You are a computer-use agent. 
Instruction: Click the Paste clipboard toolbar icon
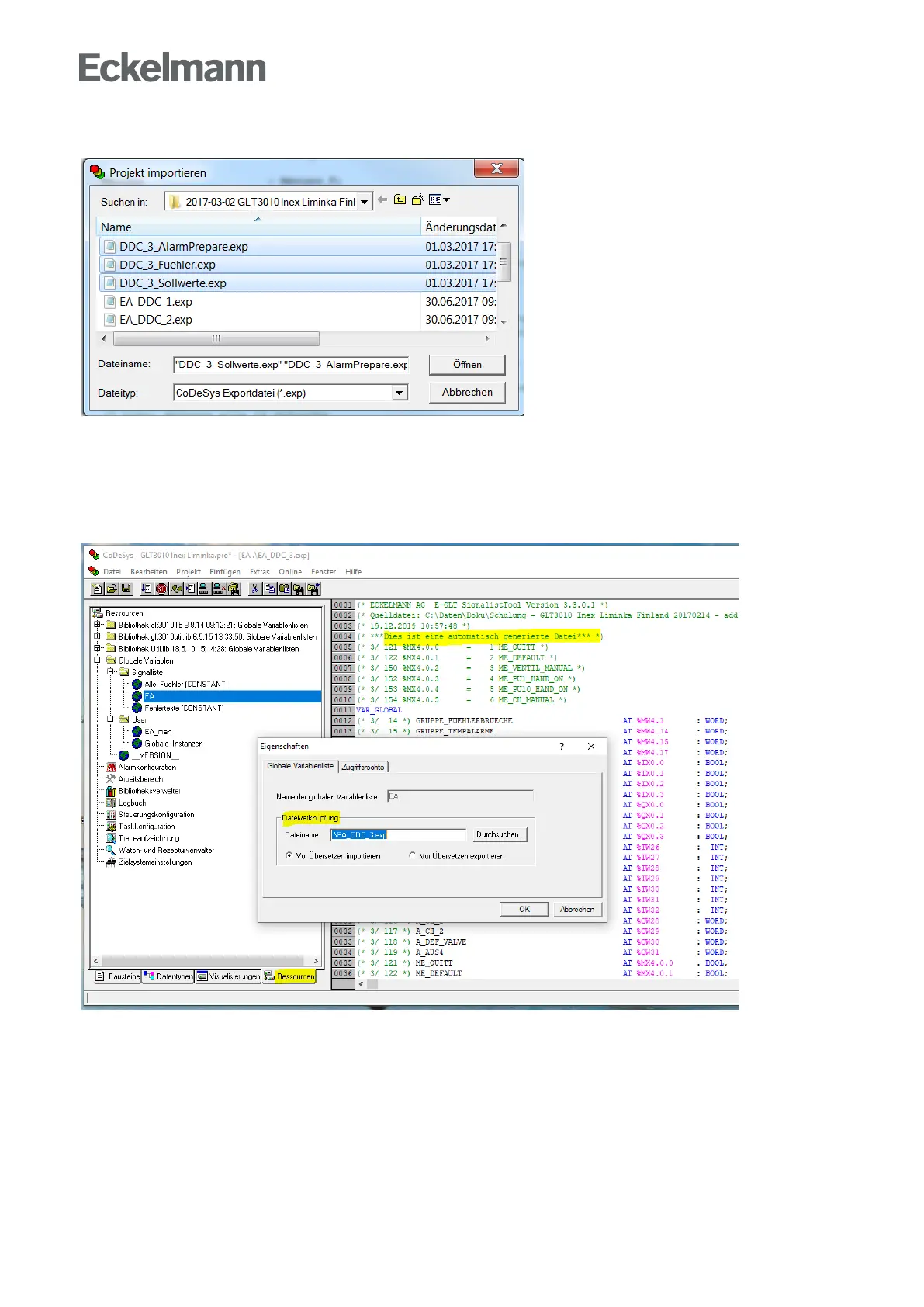(x=284, y=589)
